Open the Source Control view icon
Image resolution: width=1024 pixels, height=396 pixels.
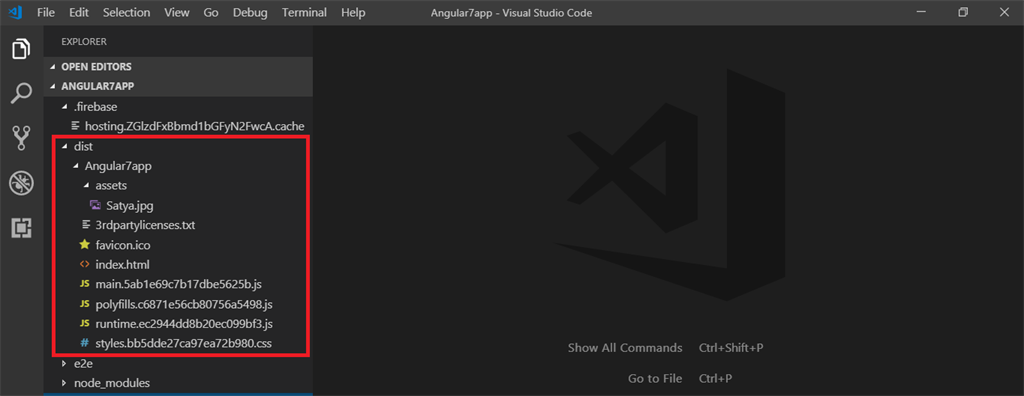click(21, 139)
